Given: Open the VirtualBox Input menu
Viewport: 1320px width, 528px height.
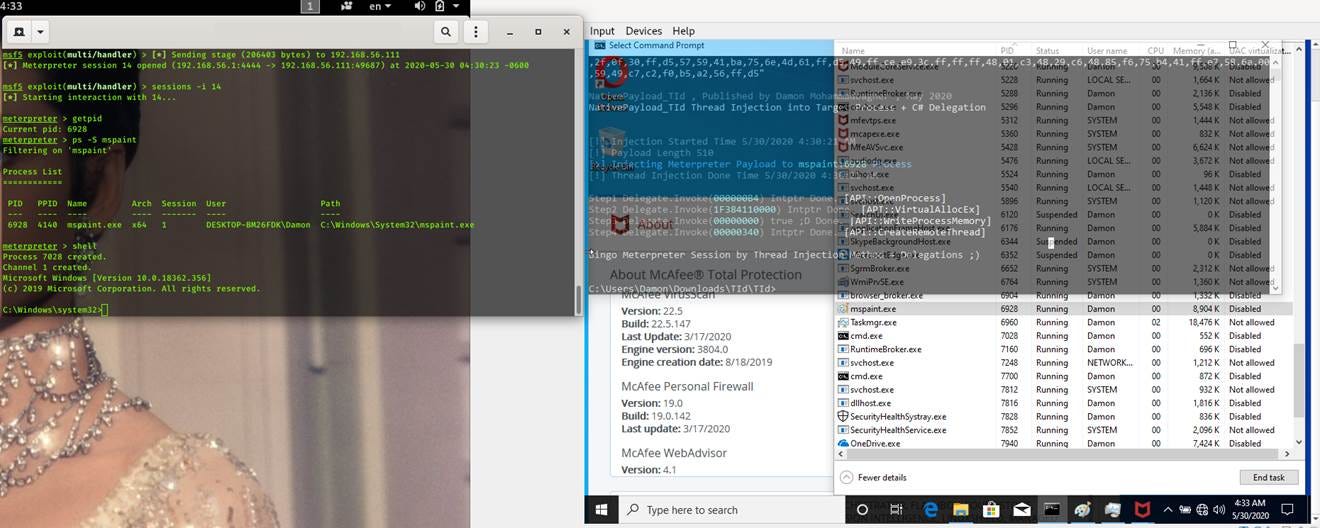Looking at the screenshot, I should tap(603, 31).
